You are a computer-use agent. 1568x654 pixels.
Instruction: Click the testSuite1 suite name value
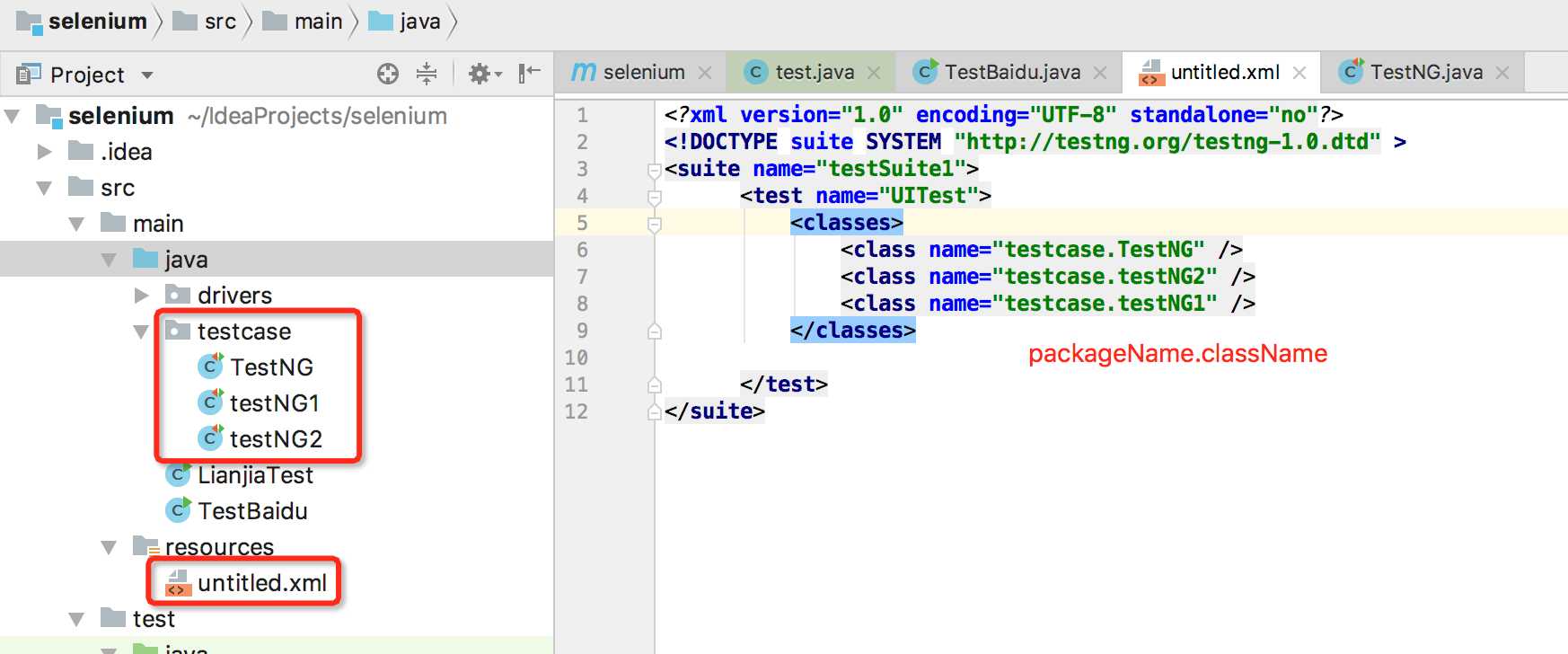[x=892, y=169]
